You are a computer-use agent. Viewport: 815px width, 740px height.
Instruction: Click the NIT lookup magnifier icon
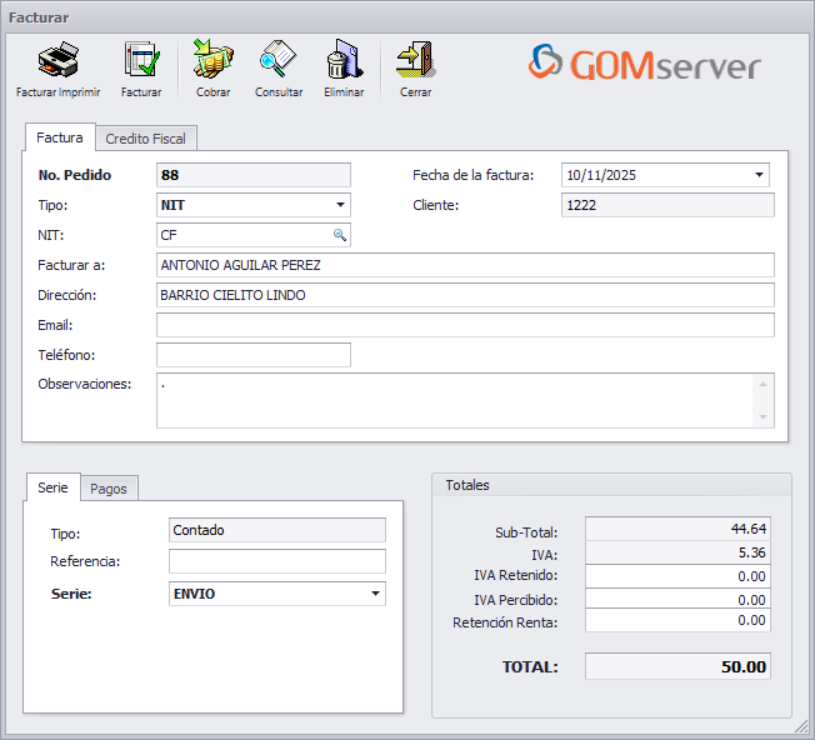click(340, 235)
